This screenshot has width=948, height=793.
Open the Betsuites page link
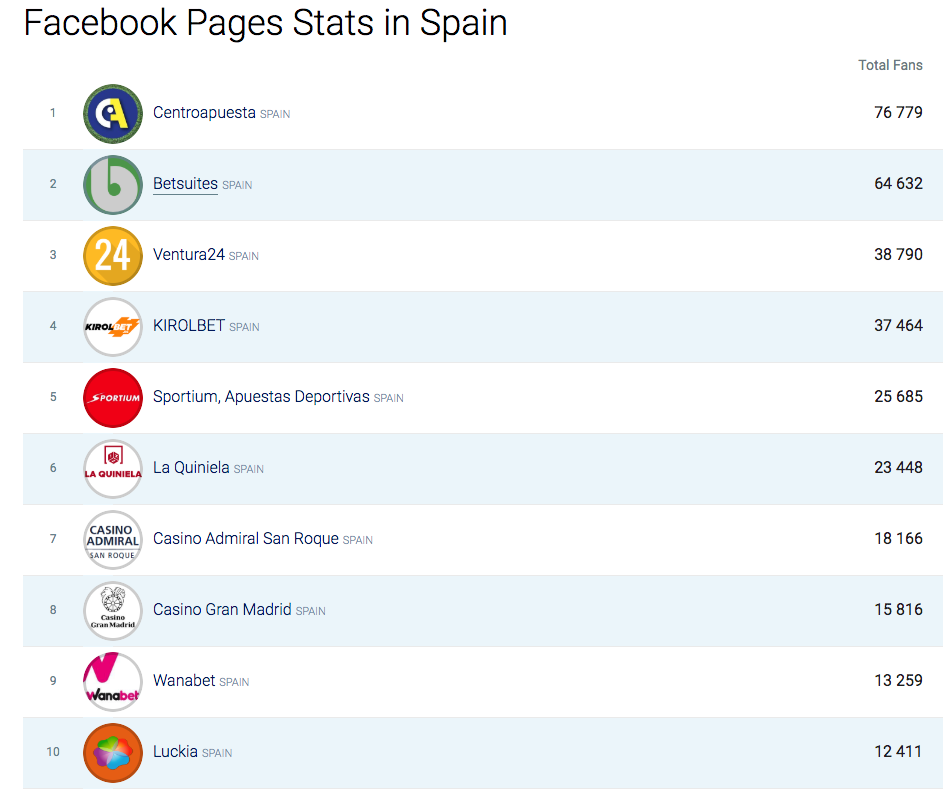pyautogui.click(x=186, y=184)
